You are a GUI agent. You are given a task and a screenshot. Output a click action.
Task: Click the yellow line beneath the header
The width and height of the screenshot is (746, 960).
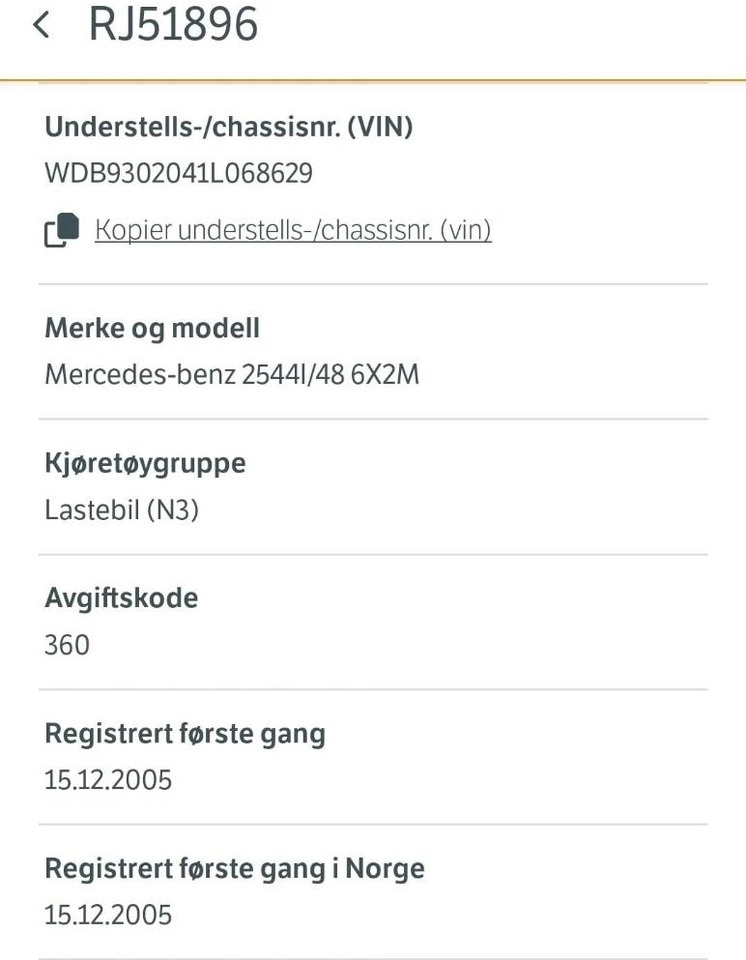tap(373, 79)
